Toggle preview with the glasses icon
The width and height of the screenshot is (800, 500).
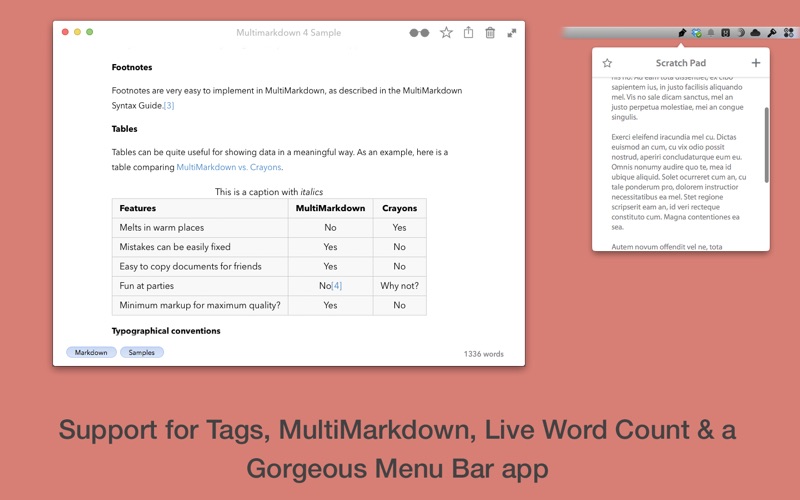[419, 33]
